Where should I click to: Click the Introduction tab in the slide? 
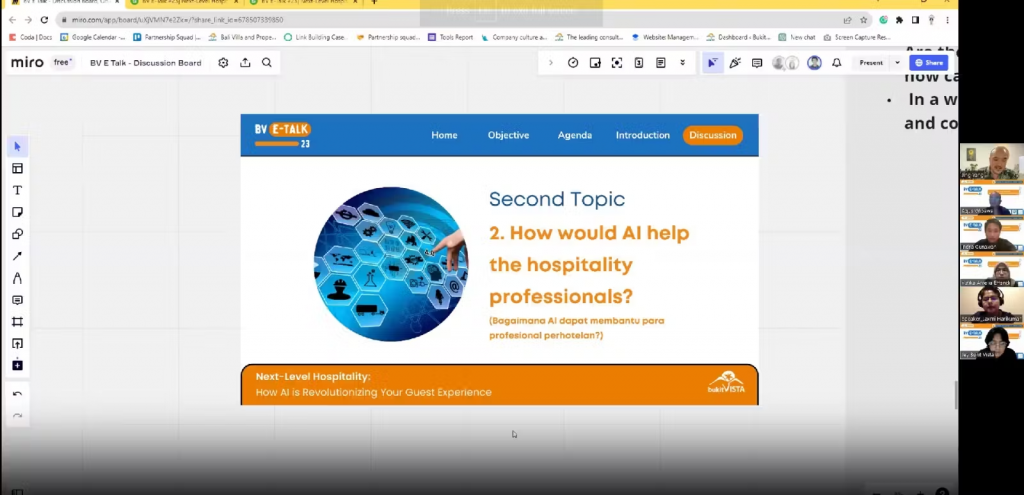(643, 135)
